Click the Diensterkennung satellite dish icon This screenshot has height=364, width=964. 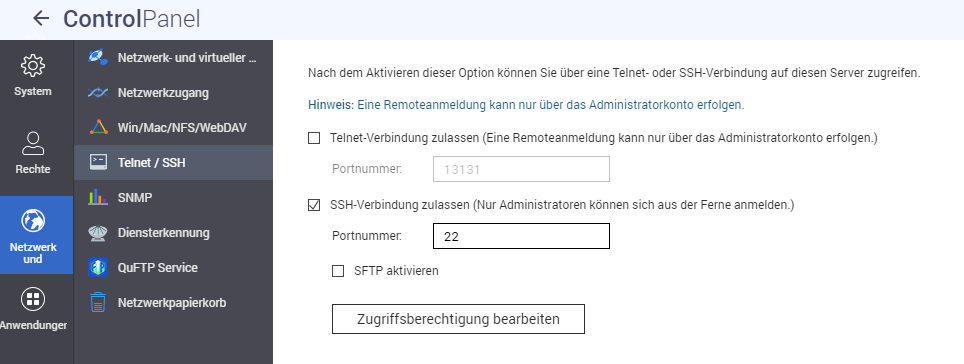tap(98, 232)
